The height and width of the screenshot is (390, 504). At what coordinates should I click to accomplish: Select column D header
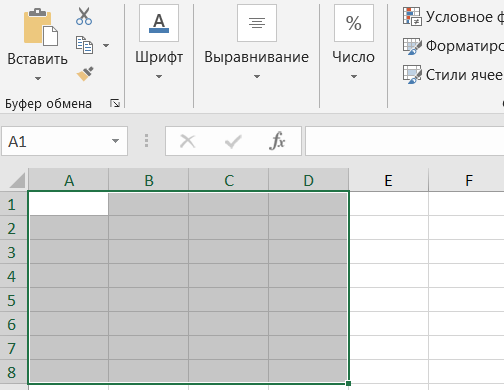click(309, 180)
